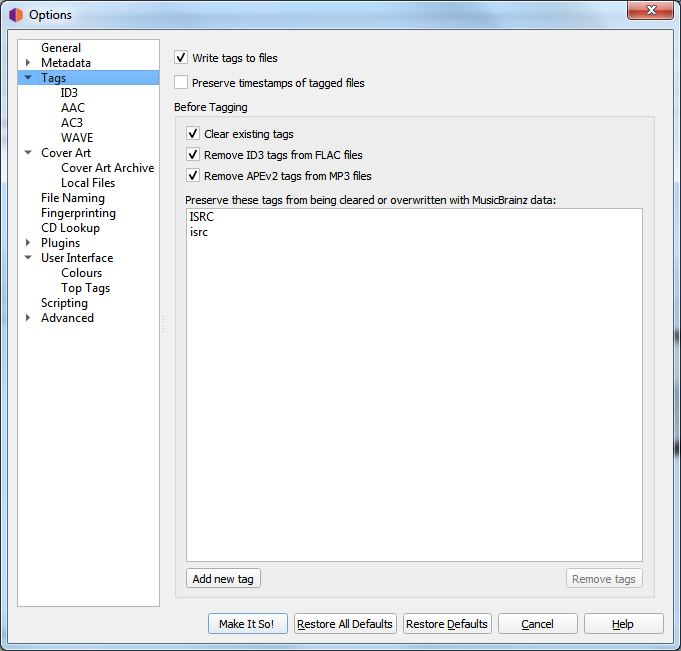Viewport: 681px width, 651px height.
Task: Open Top Tags settings page
Action: 86,288
